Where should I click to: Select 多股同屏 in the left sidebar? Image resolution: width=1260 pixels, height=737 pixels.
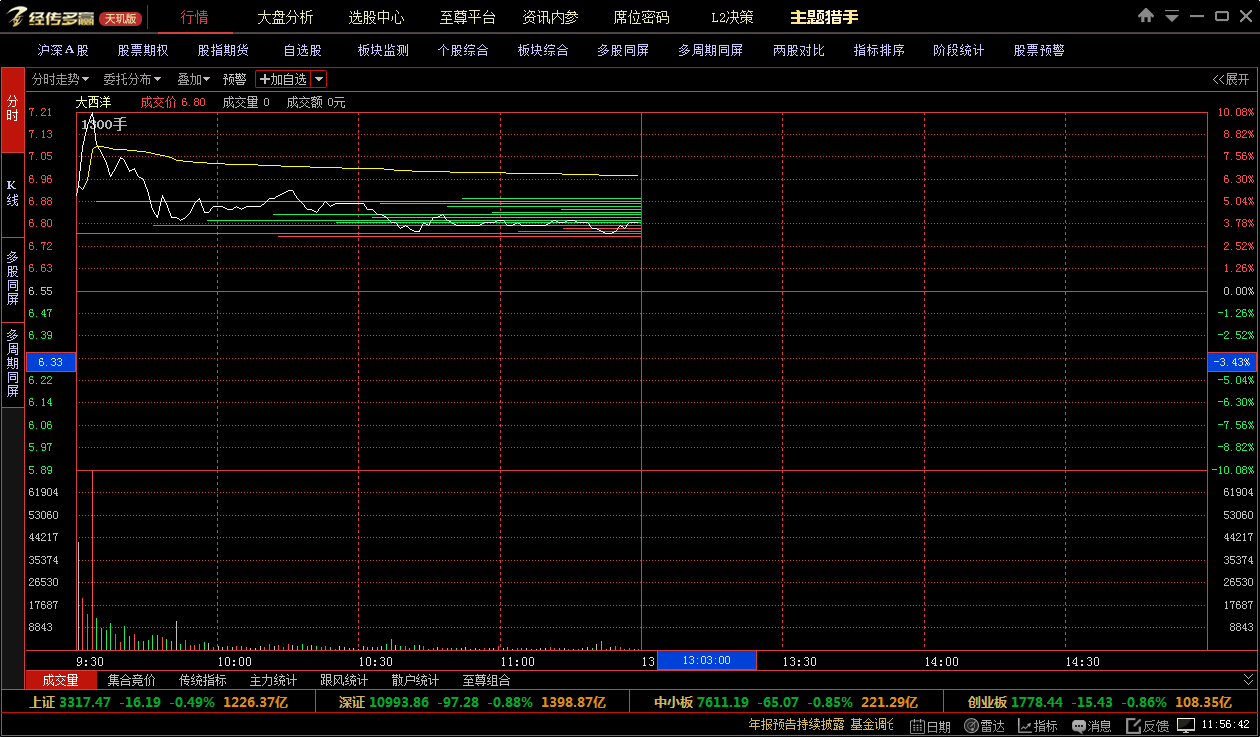pyautogui.click(x=12, y=278)
